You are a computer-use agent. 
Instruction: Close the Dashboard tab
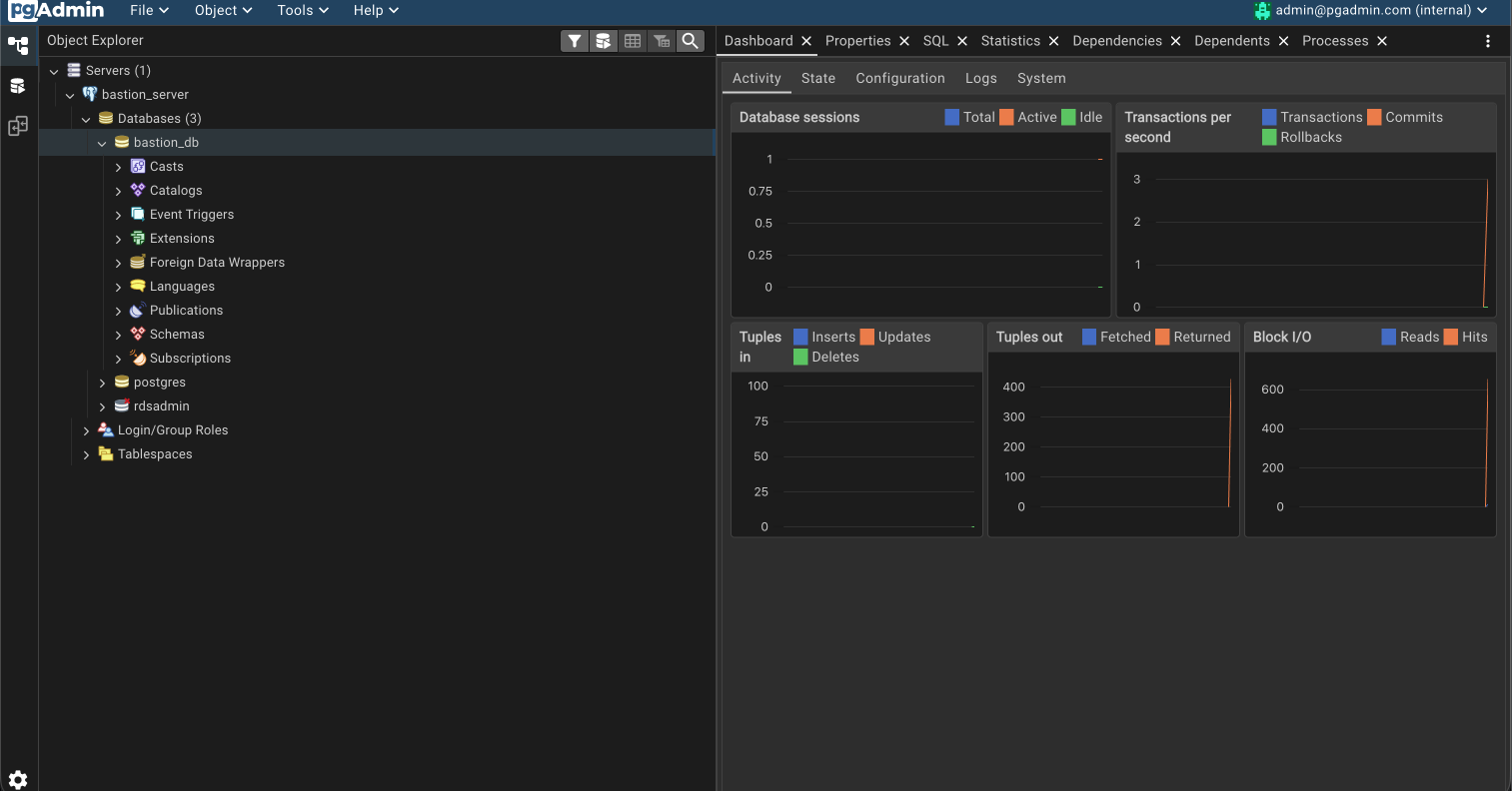click(806, 41)
